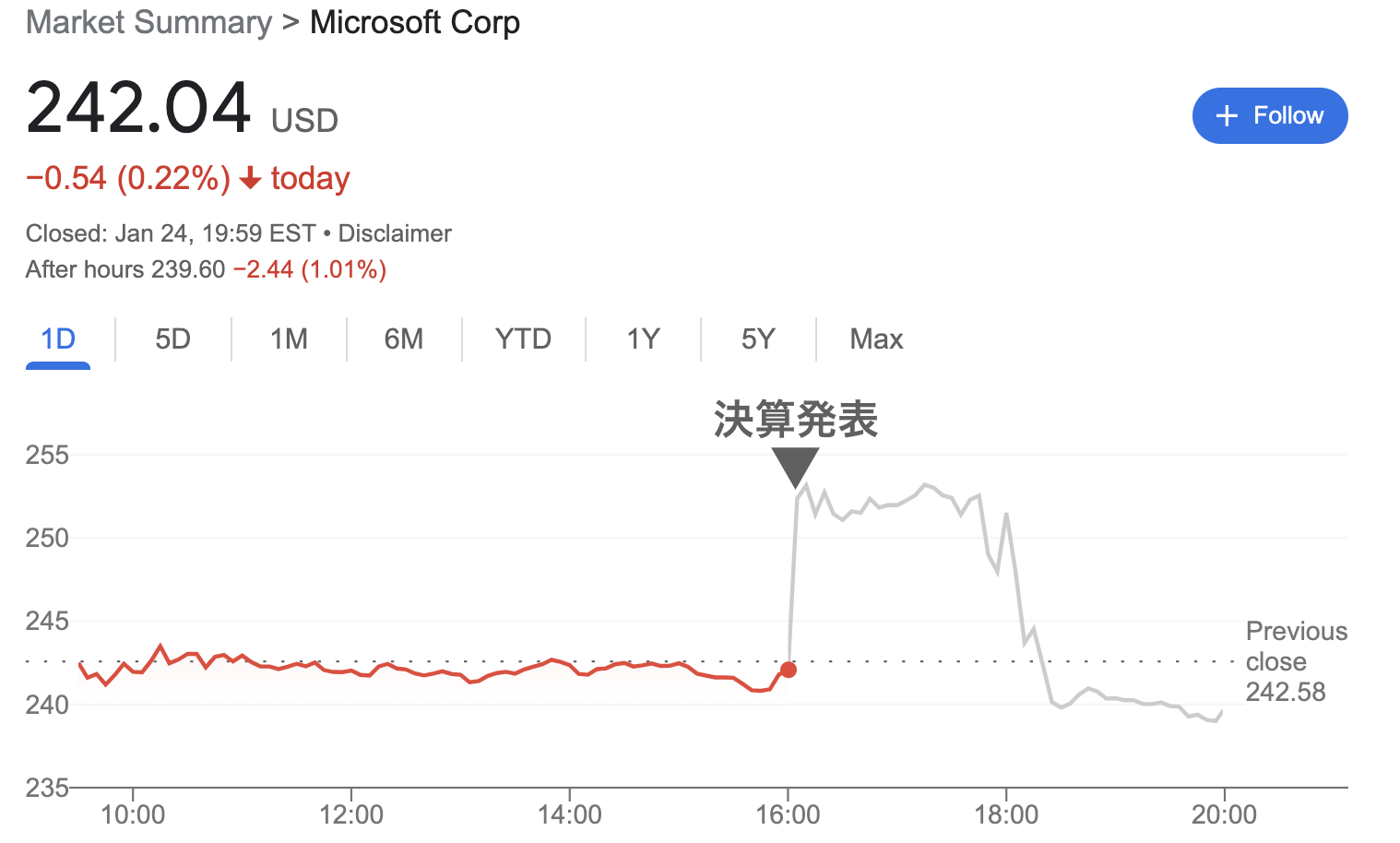
Task: Click the 16:00 time axis label
Action: (x=788, y=814)
